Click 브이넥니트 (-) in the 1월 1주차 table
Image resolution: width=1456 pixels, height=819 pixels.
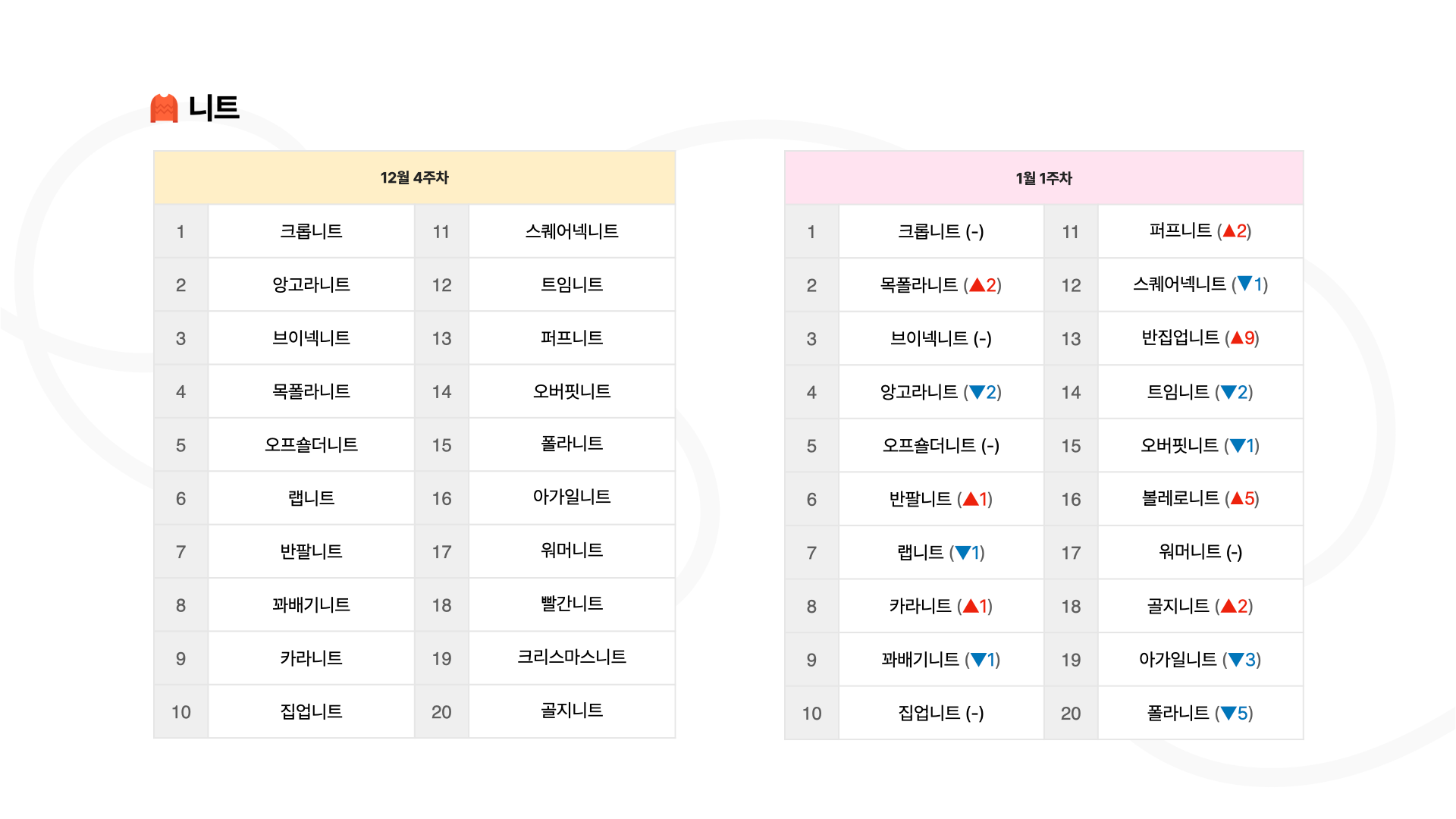[x=940, y=339]
